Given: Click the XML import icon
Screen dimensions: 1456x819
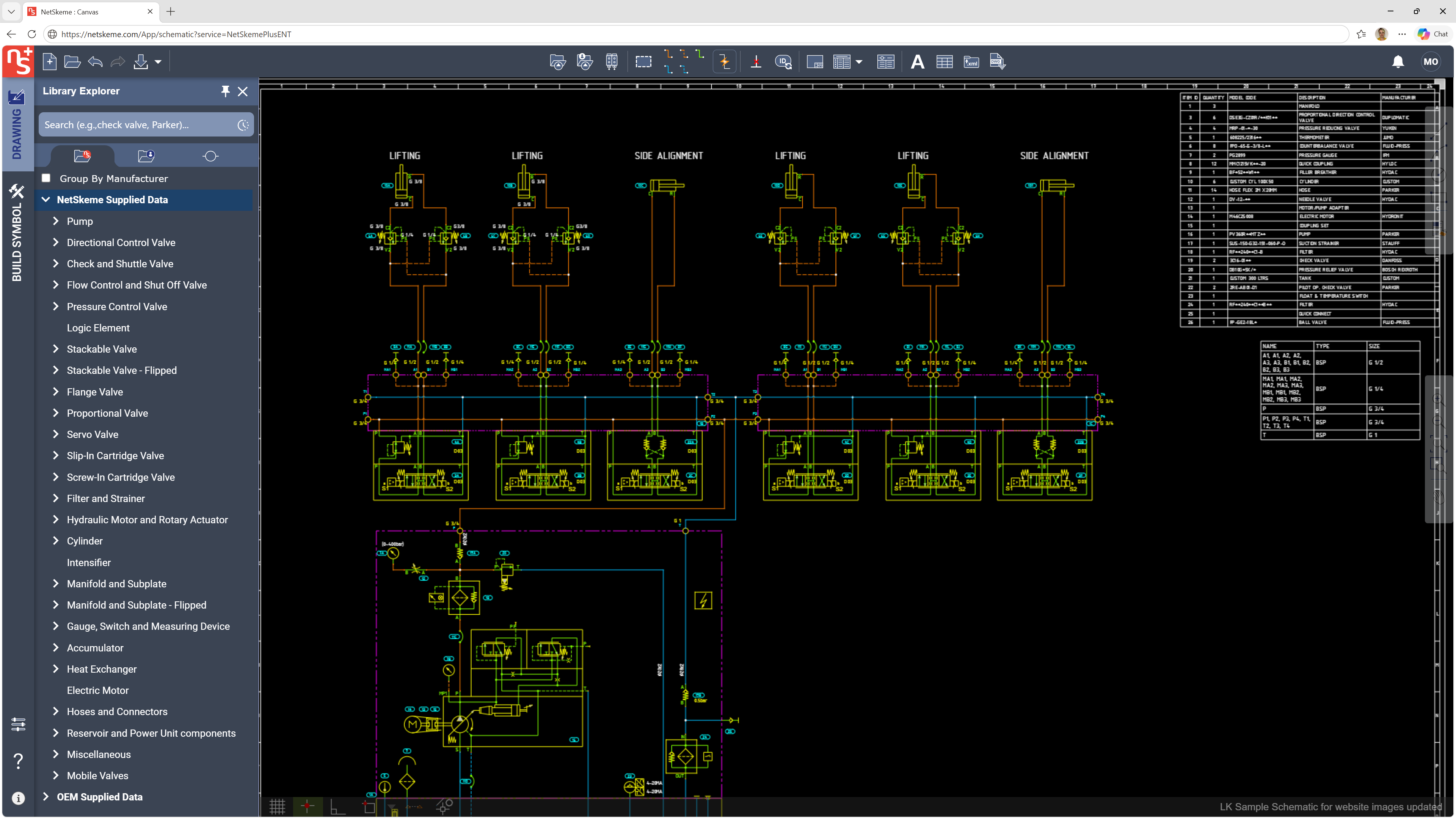Looking at the screenshot, I should point(971,61).
